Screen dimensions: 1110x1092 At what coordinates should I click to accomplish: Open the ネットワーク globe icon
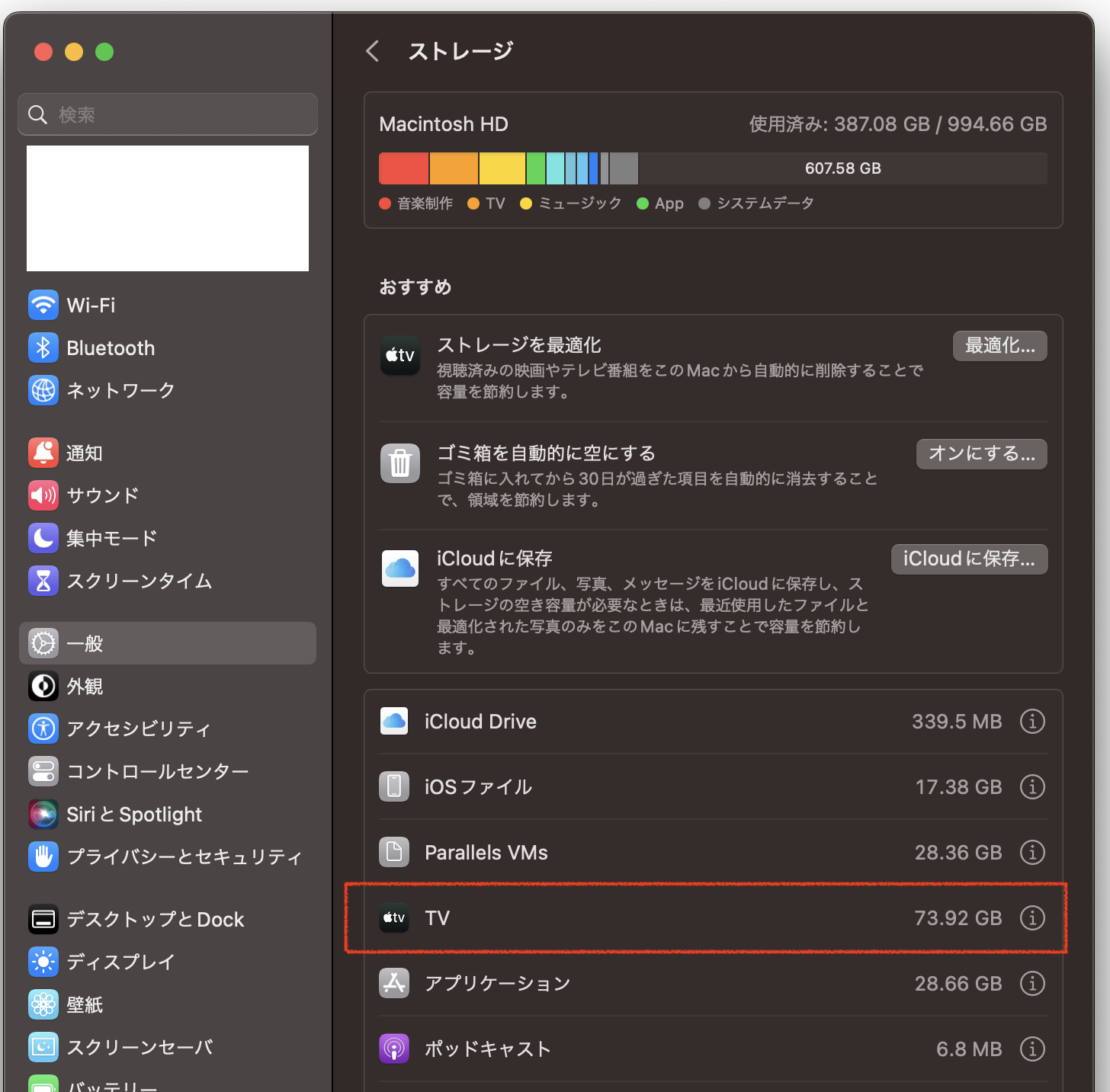click(x=43, y=390)
